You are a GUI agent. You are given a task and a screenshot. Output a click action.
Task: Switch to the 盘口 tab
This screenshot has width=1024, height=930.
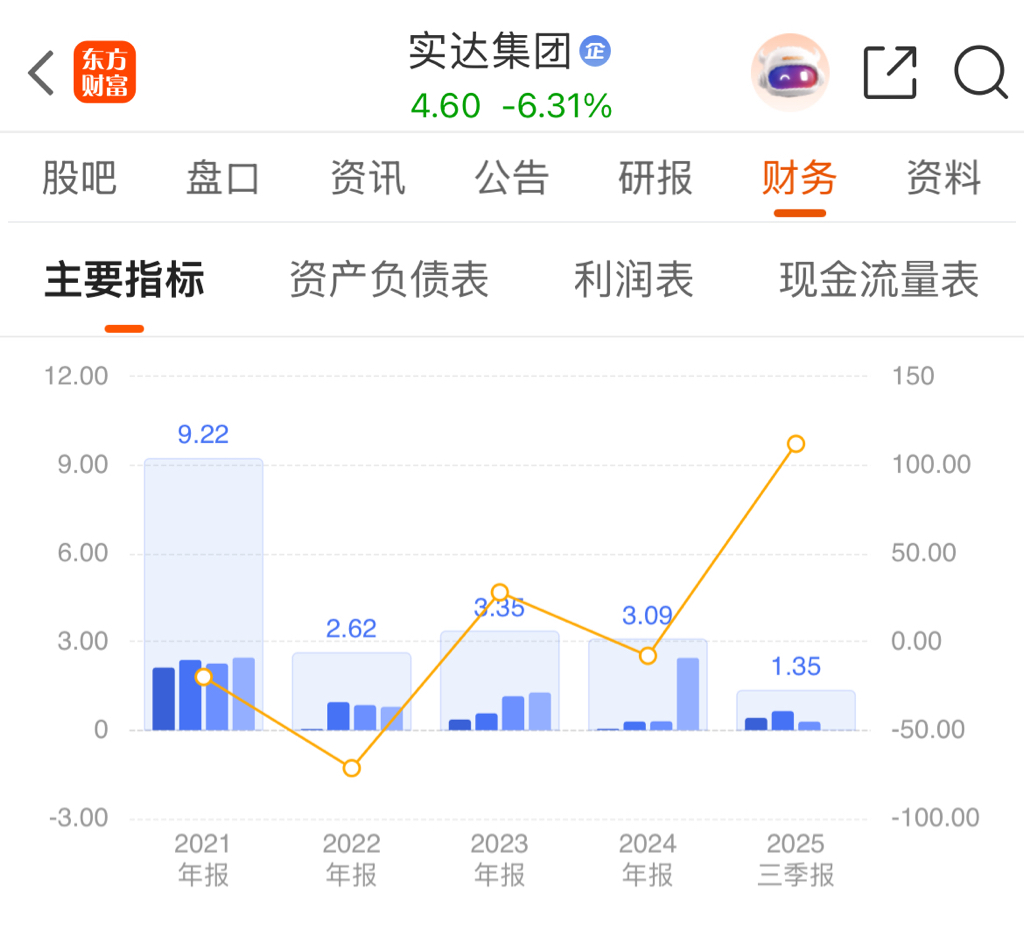tap(223, 178)
